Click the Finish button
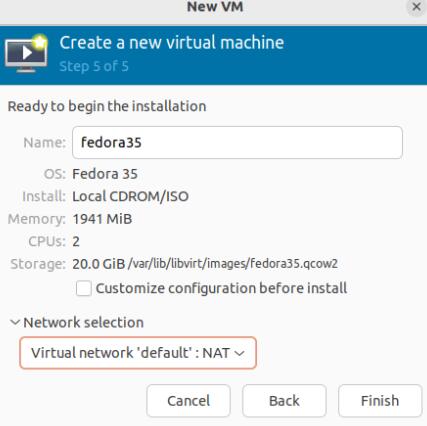 pyautogui.click(x=380, y=401)
